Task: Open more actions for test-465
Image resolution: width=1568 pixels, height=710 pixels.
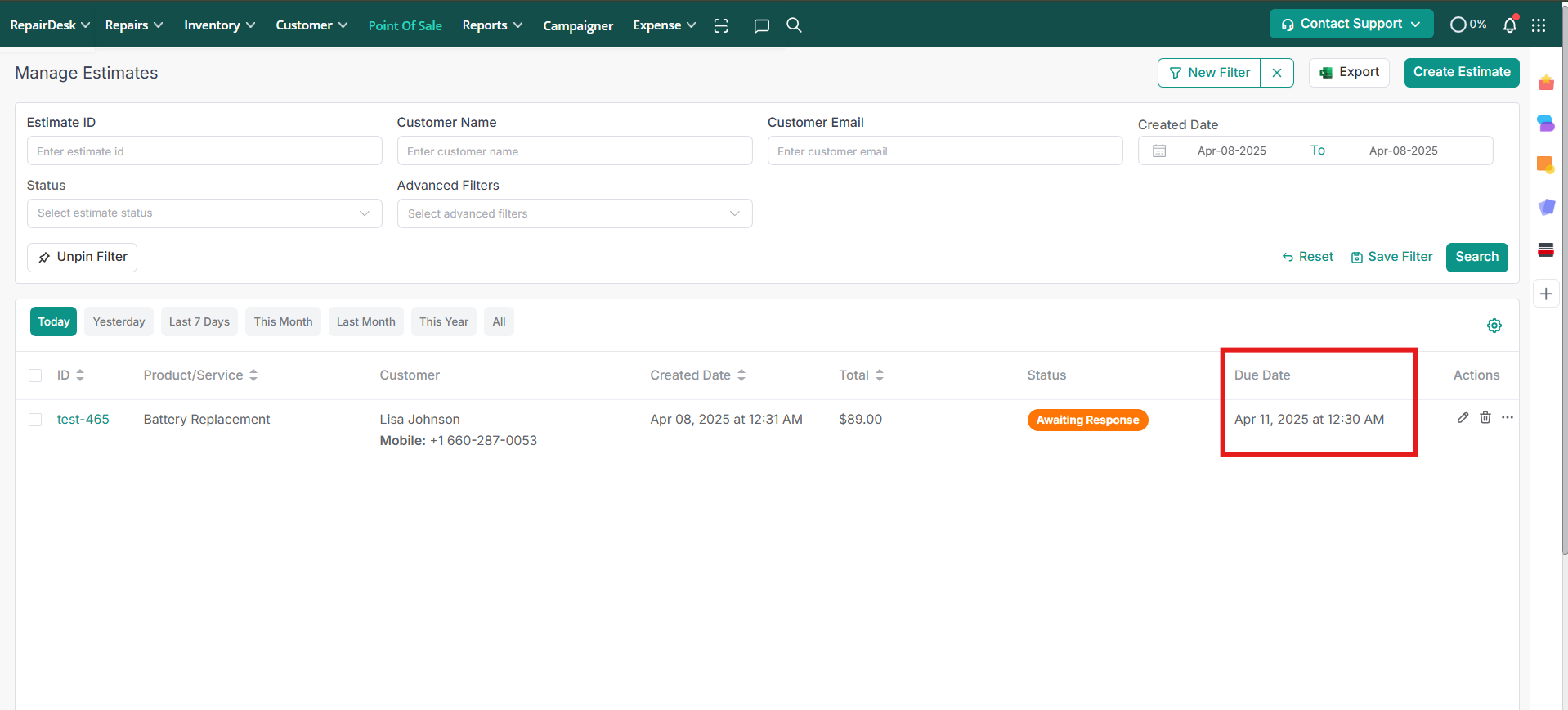Action: click(1508, 418)
